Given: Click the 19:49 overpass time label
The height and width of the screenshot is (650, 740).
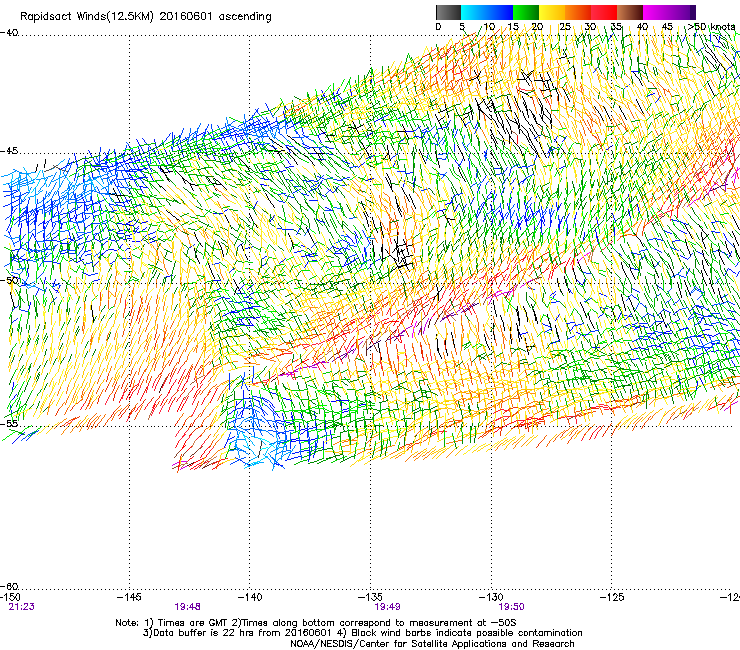Looking at the screenshot, I should point(387,607).
